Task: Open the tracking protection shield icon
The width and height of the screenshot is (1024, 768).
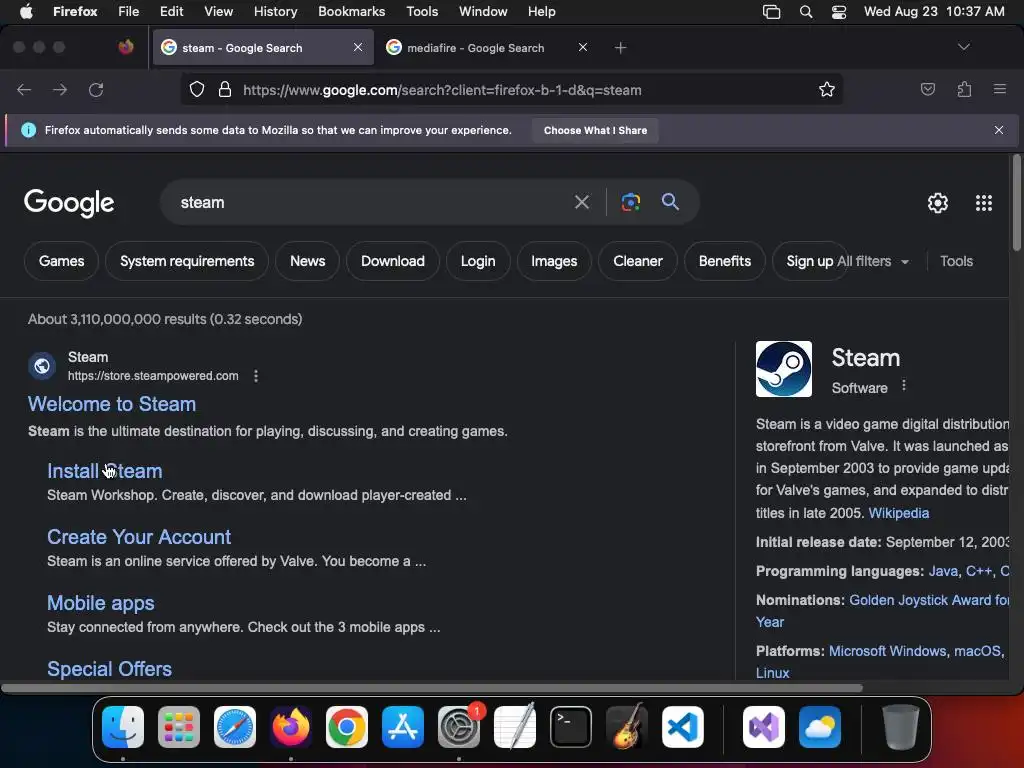Action: pyautogui.click(x=197, y=89)
